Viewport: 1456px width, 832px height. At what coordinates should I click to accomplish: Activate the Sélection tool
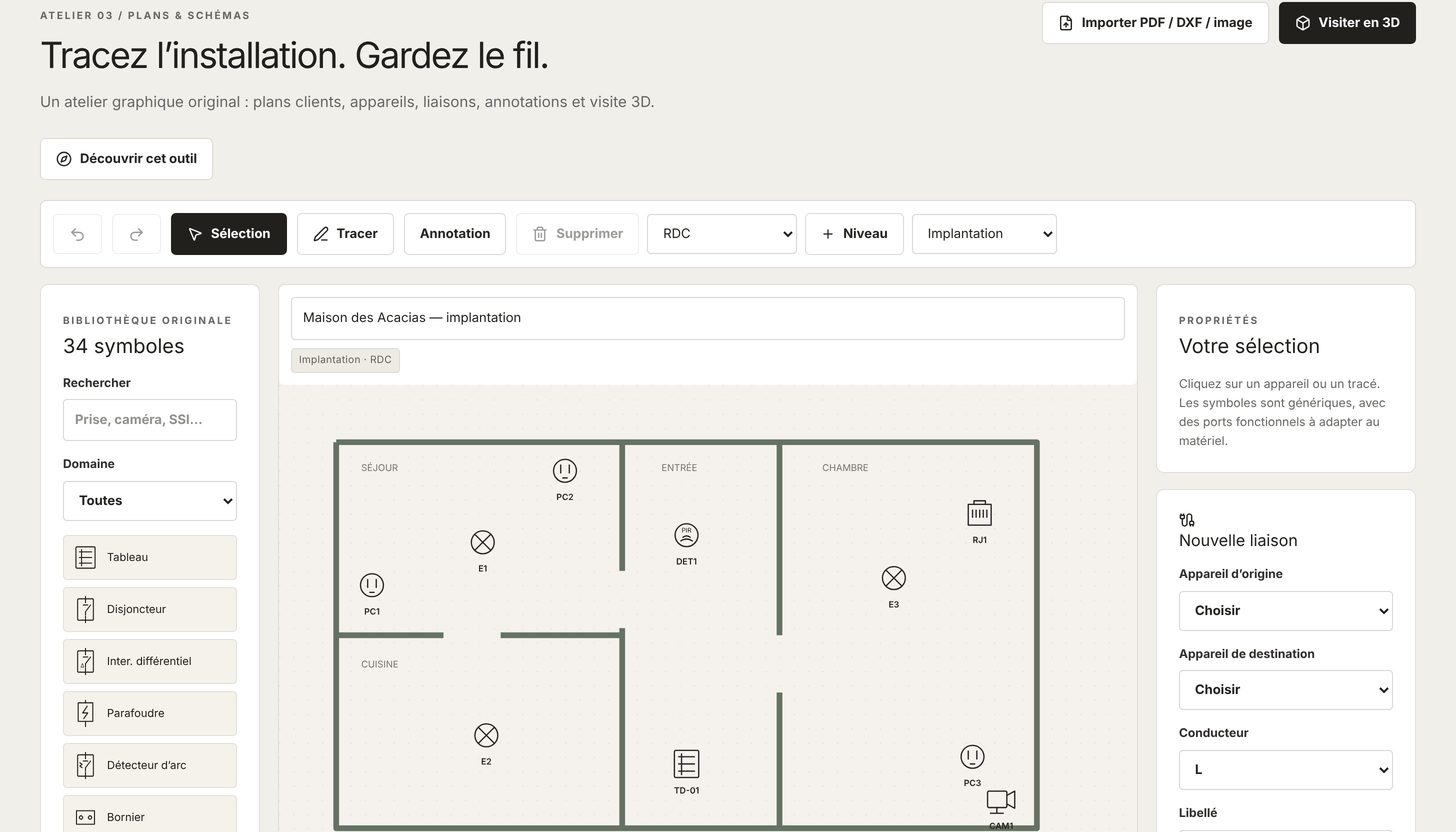[x=229, y=234]
